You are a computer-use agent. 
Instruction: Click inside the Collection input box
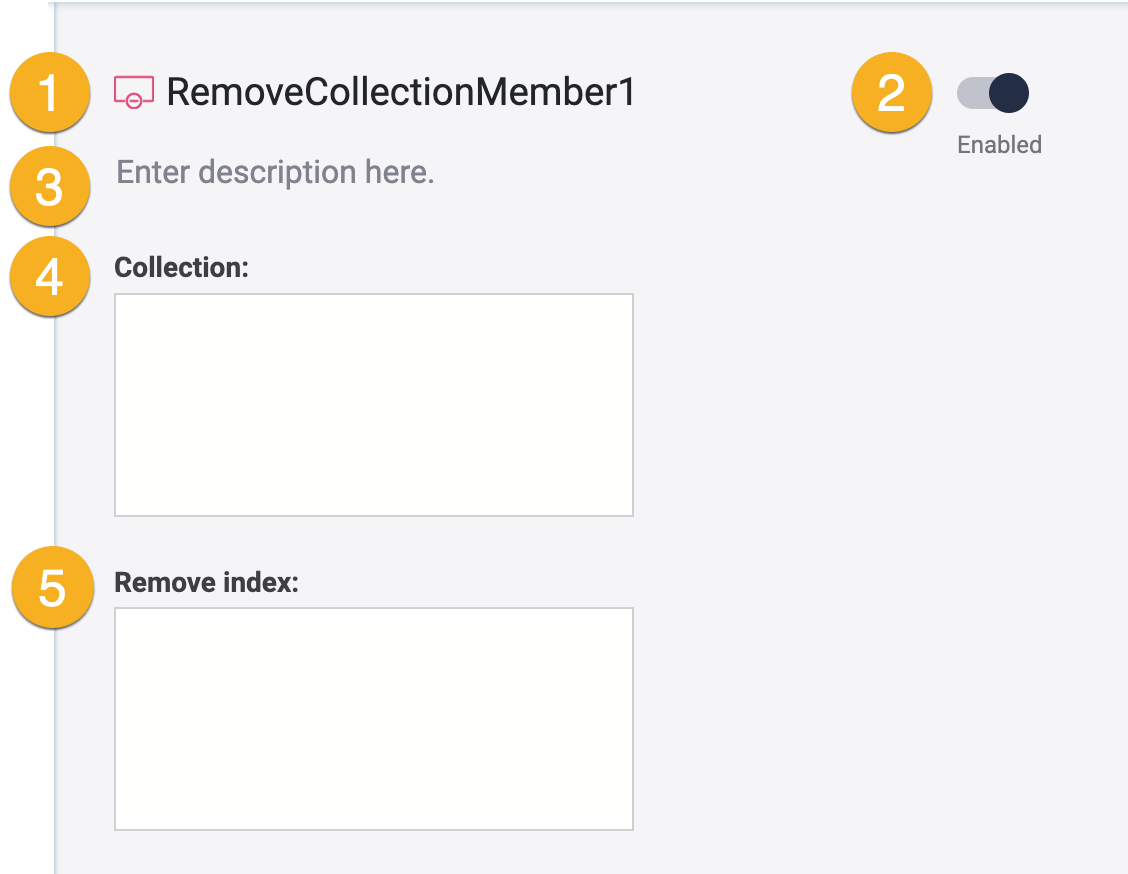[374, 404]
